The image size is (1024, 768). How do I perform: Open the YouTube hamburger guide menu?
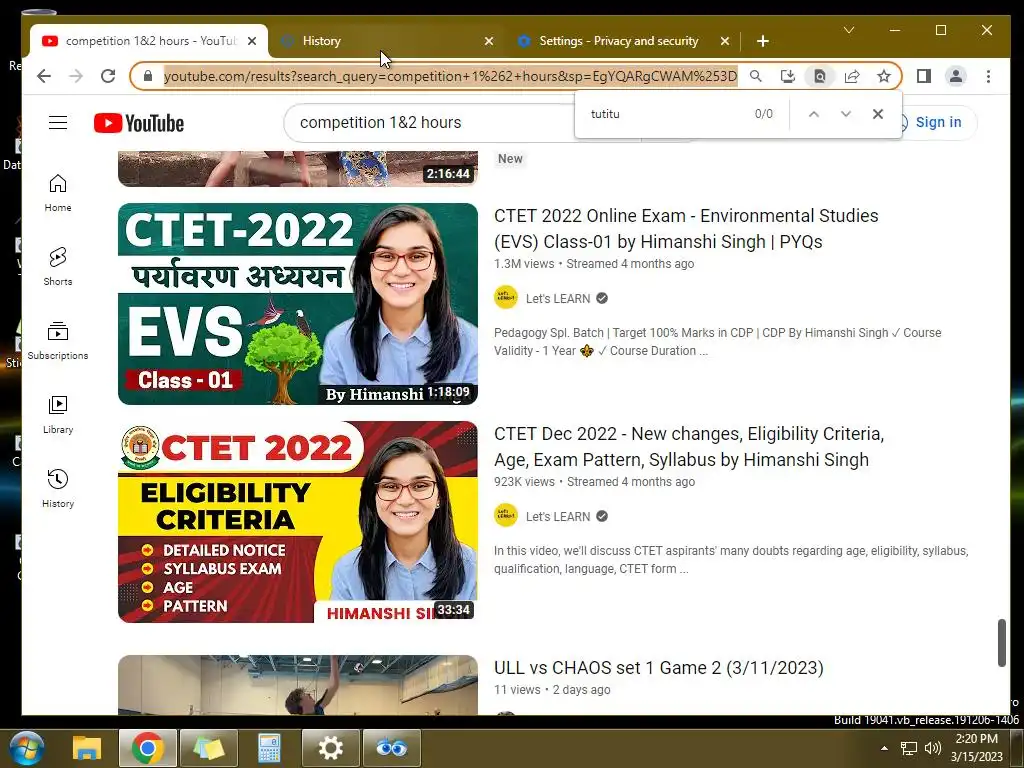coord(58,122)
